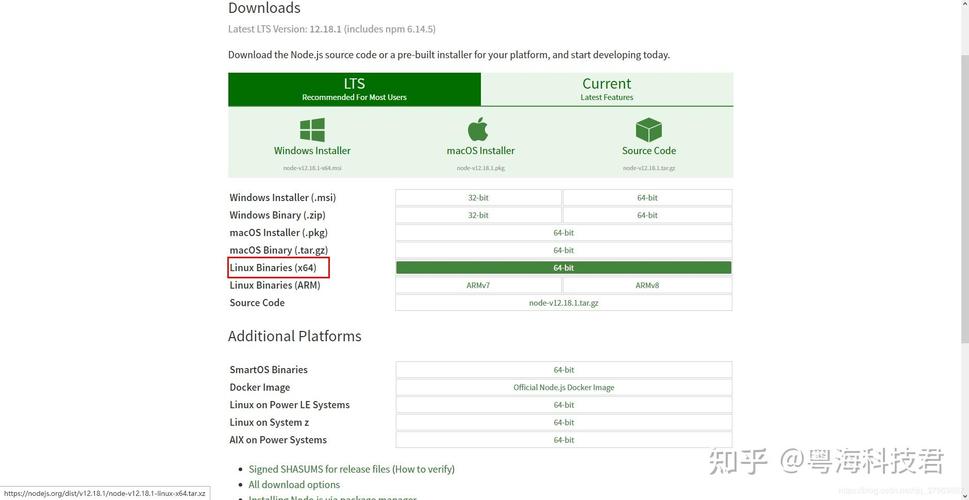Download SmartOS Binaries 64-bit

(x=564, y=370)
